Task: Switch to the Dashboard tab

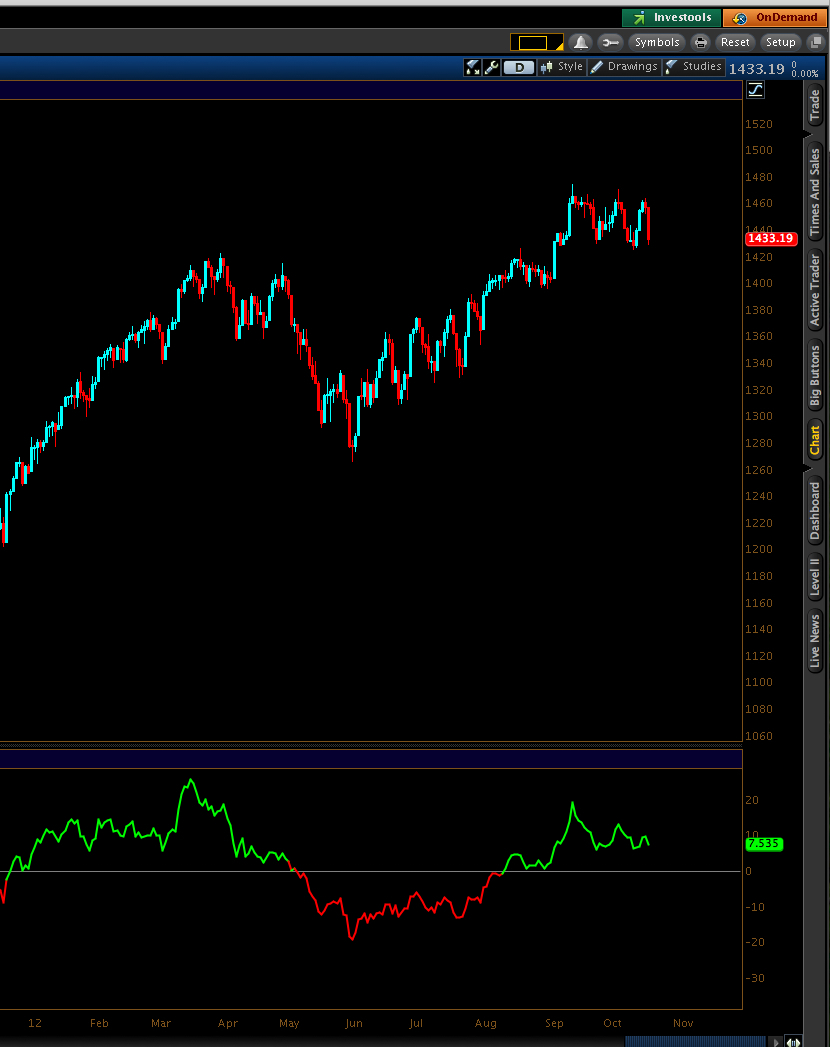Action: coord(815,511)
